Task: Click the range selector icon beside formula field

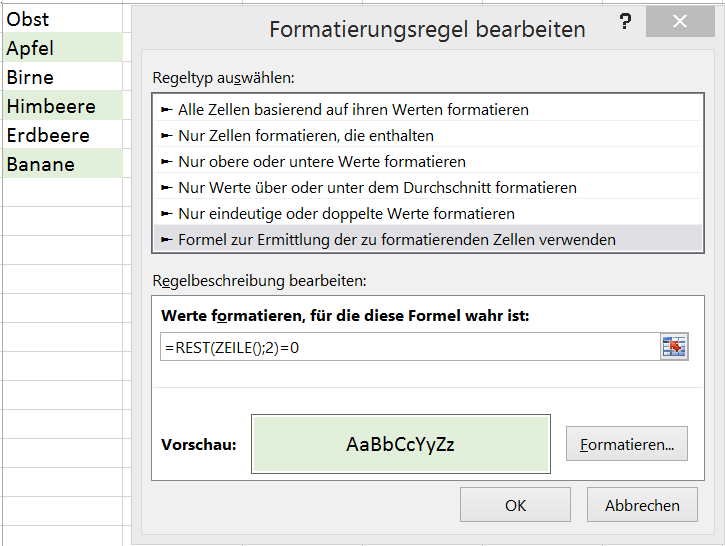Action: click(x=674, y=347)
